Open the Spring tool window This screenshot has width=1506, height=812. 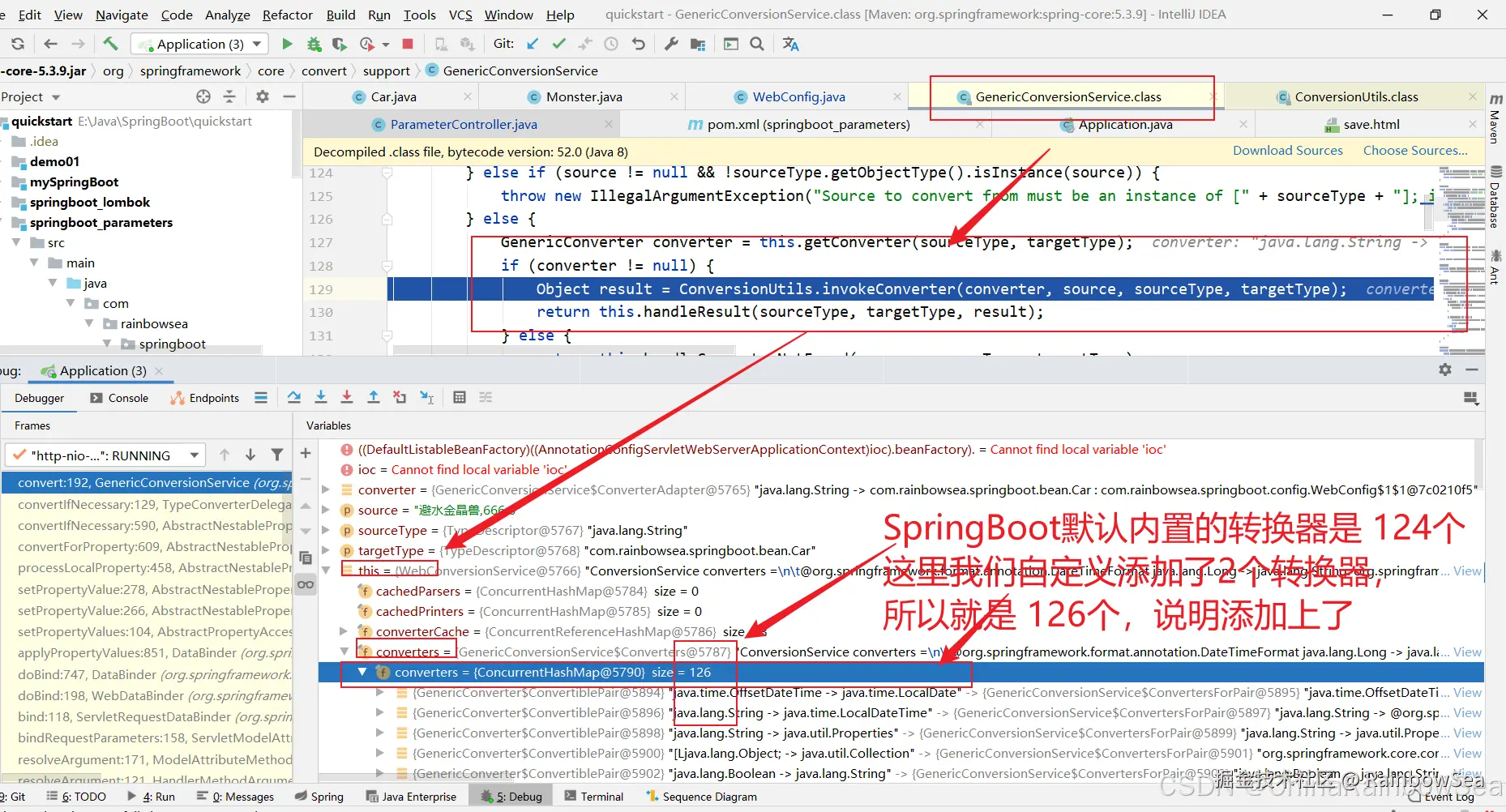[x=319, y=797]
